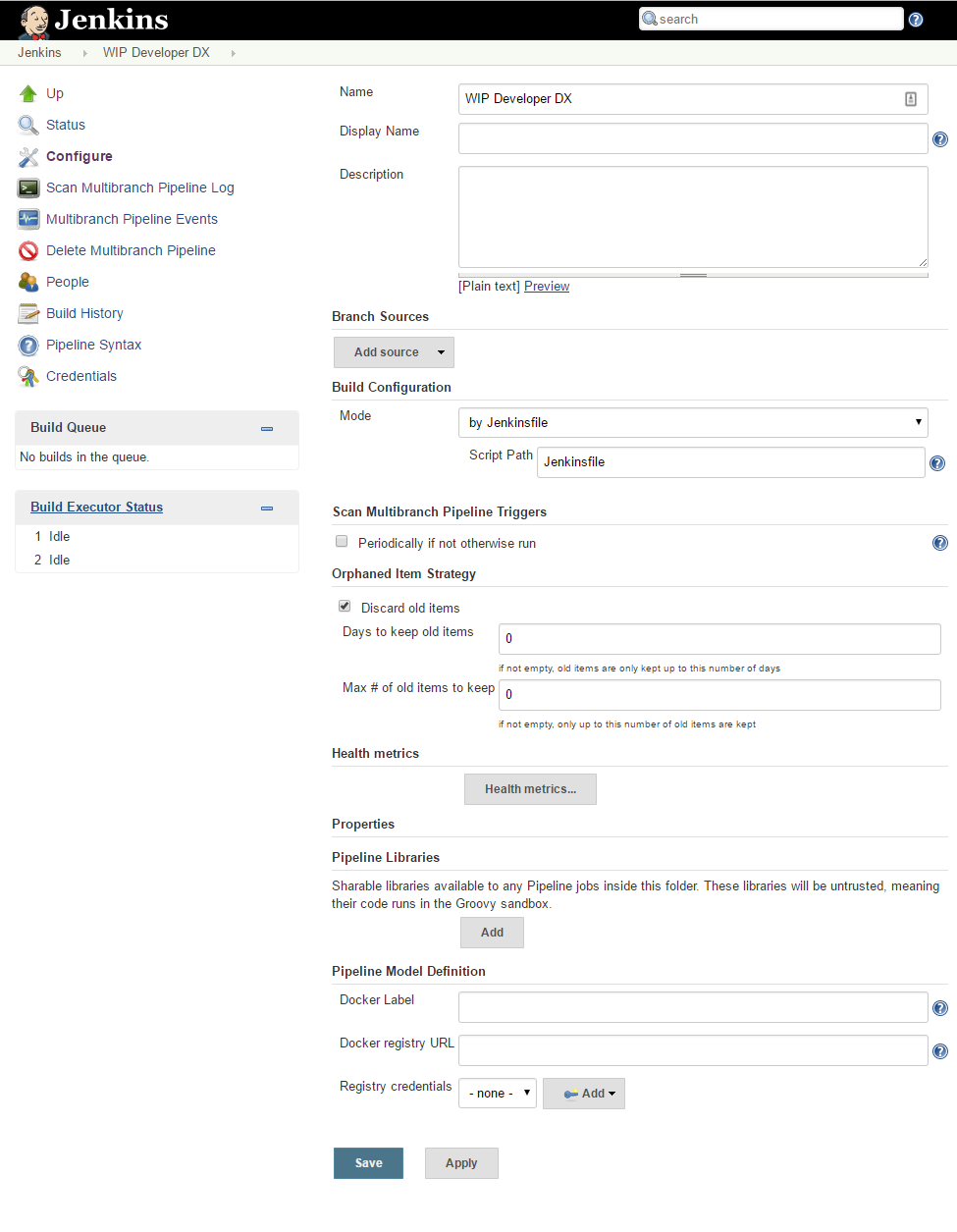The height and width of the screenshot is (1232, 957).
Task: Open the Health metrics button
Action: [x=530, y=789]
